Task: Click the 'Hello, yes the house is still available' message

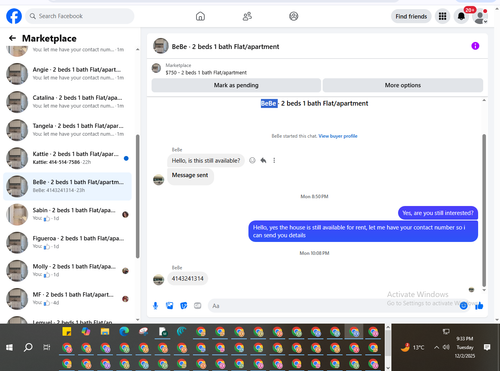Action: [x=363, y=231]
